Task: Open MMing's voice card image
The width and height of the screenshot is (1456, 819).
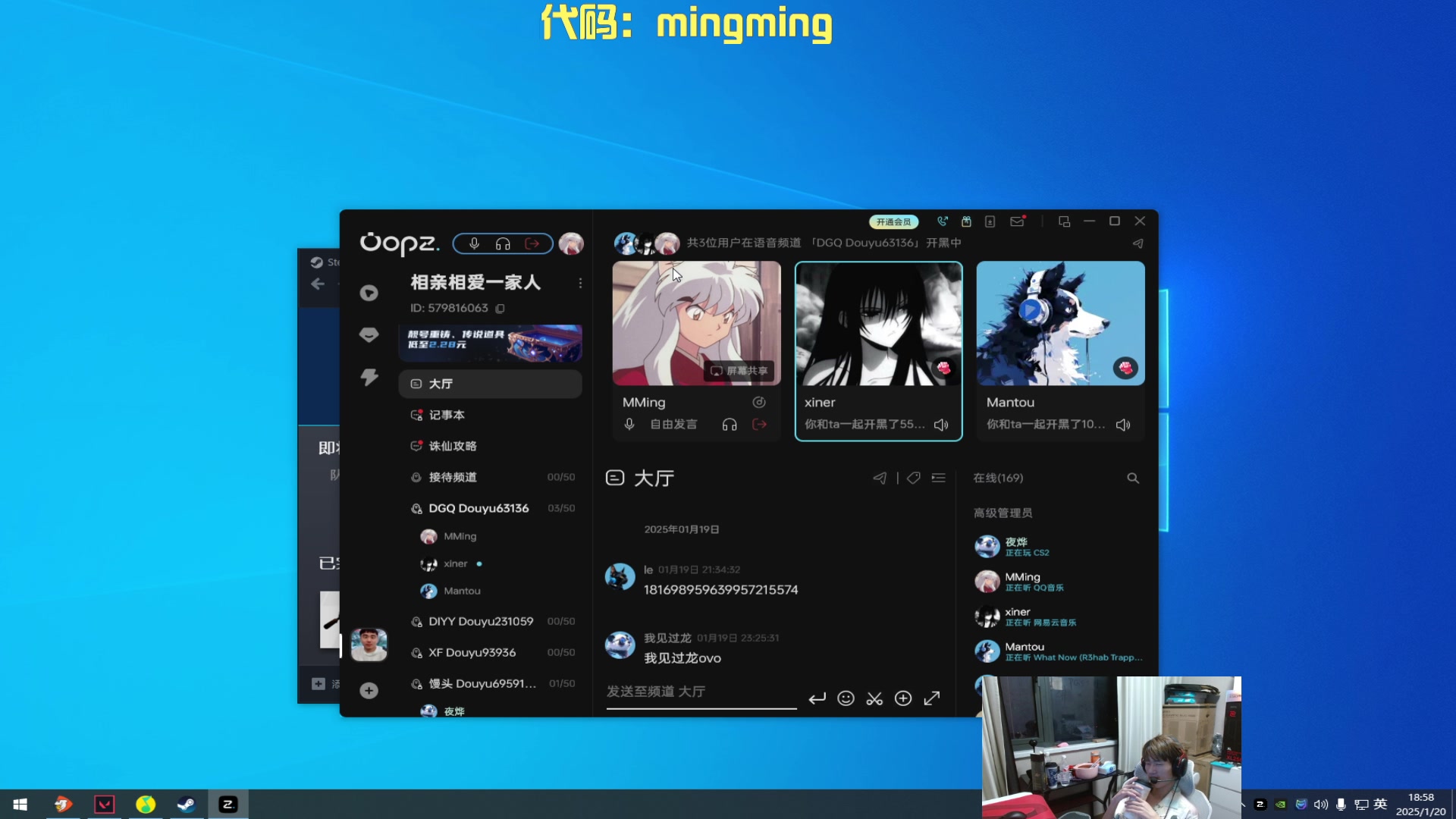Action: point(696,323)
